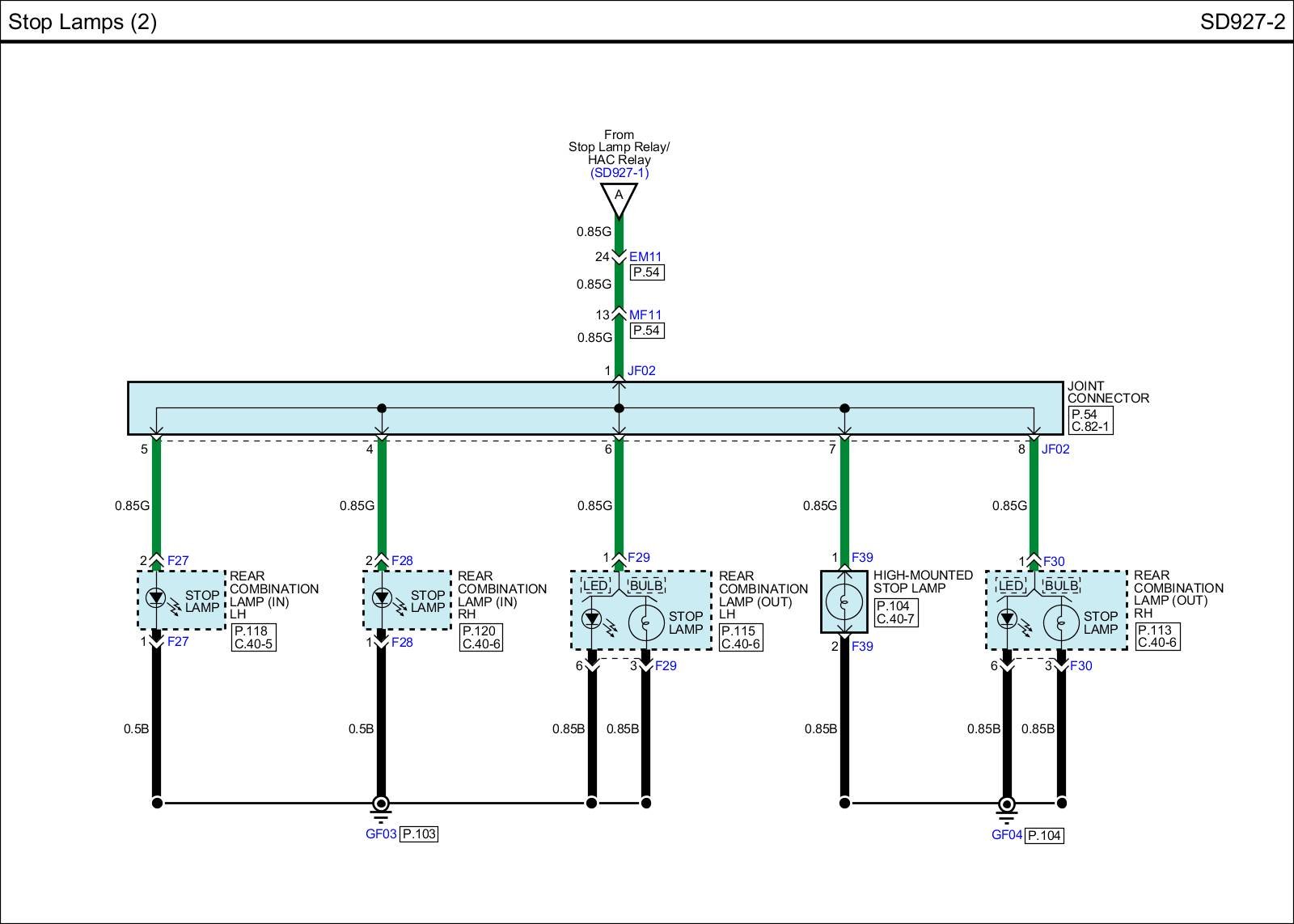The image size is (1294, 924).
Task: Open the (SD927-1) reference link
Action: [619, 173]
